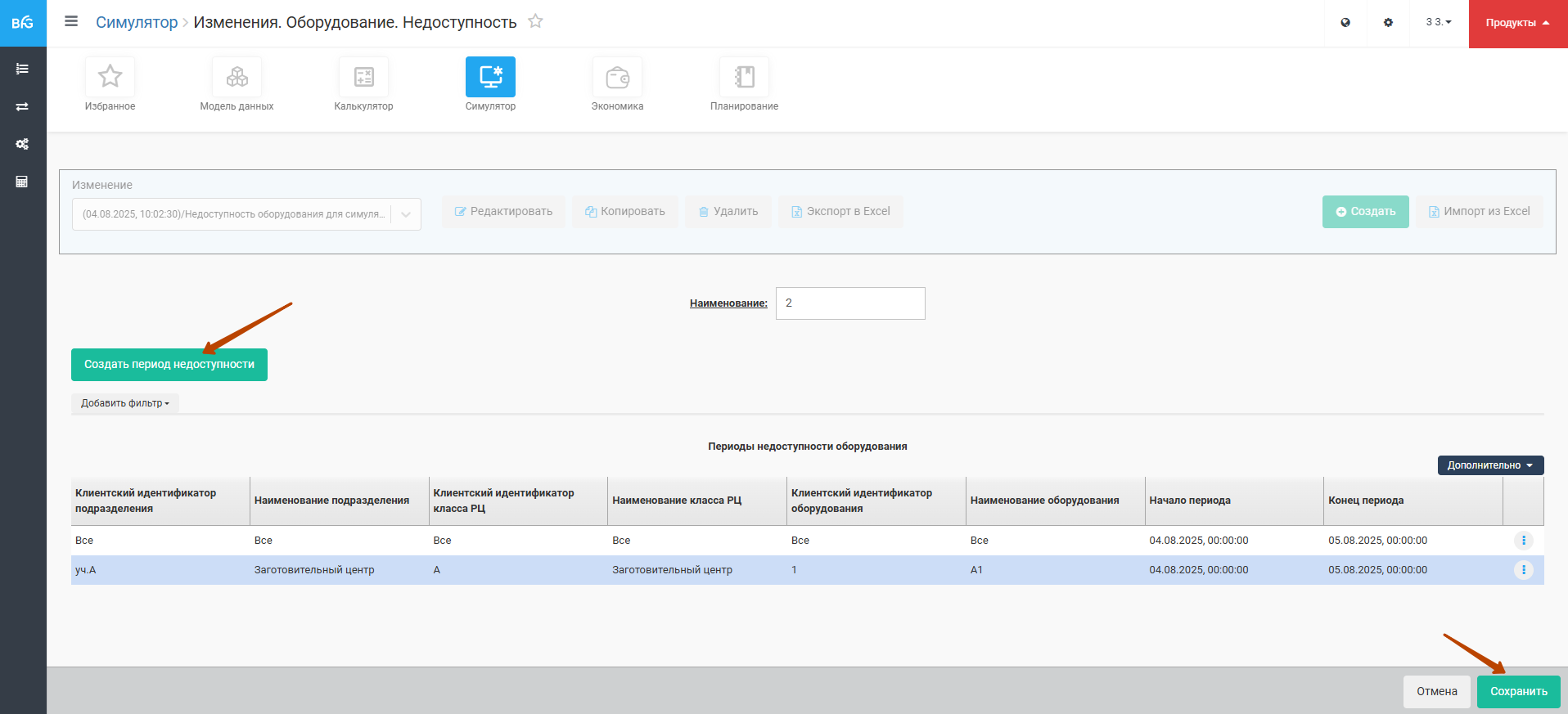Click Создать период недоступности button
1568x714 pixels.
click(169, 365)
